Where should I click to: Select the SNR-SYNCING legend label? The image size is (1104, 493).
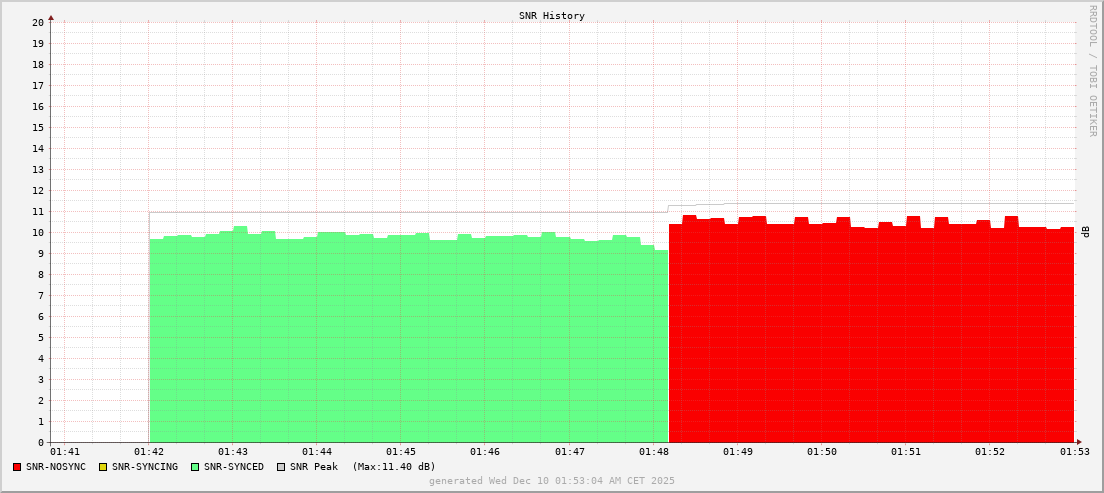click(144, 467)
